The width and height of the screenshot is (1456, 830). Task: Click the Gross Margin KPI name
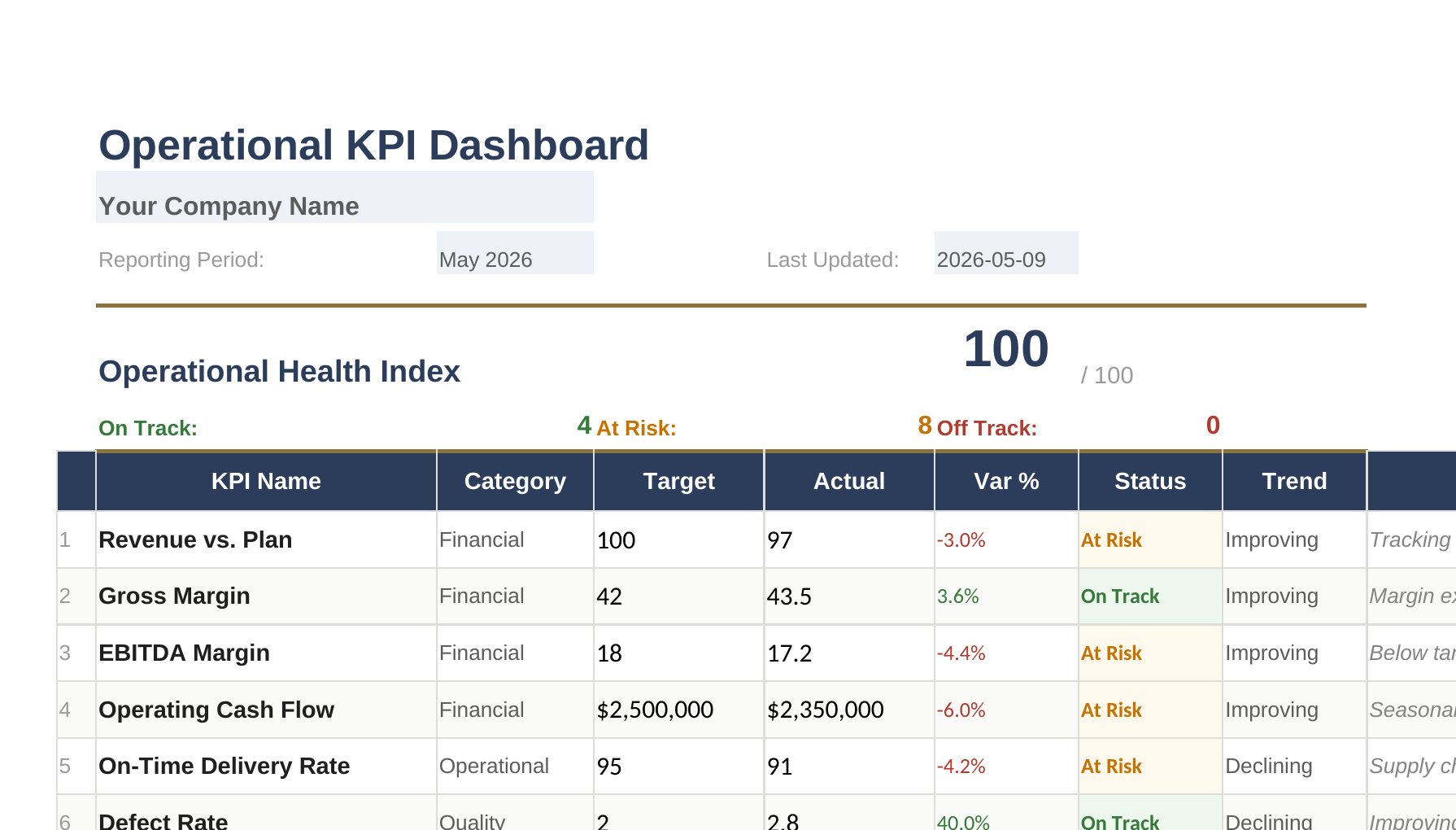tap(174, 596)
